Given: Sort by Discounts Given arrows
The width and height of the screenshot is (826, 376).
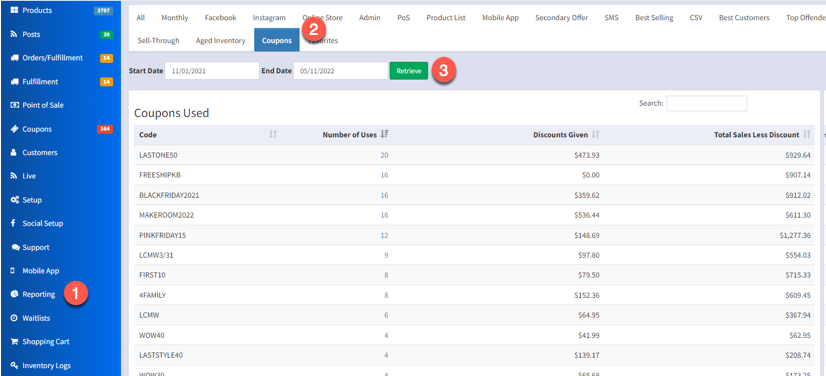Looking at the screenshot, I should click(x=595, y=135).
